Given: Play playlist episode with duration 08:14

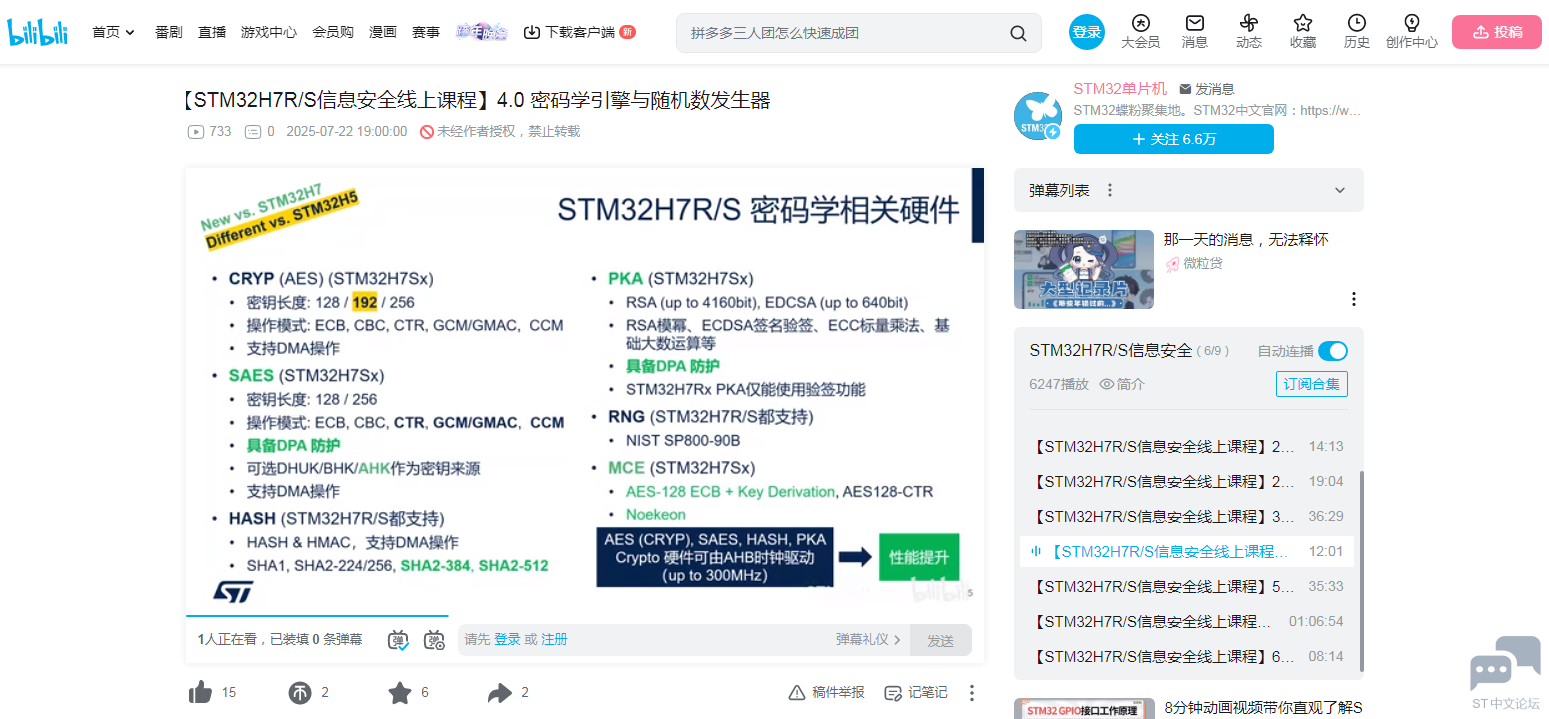Looking at the screenshot, I should pos(1189,656).
